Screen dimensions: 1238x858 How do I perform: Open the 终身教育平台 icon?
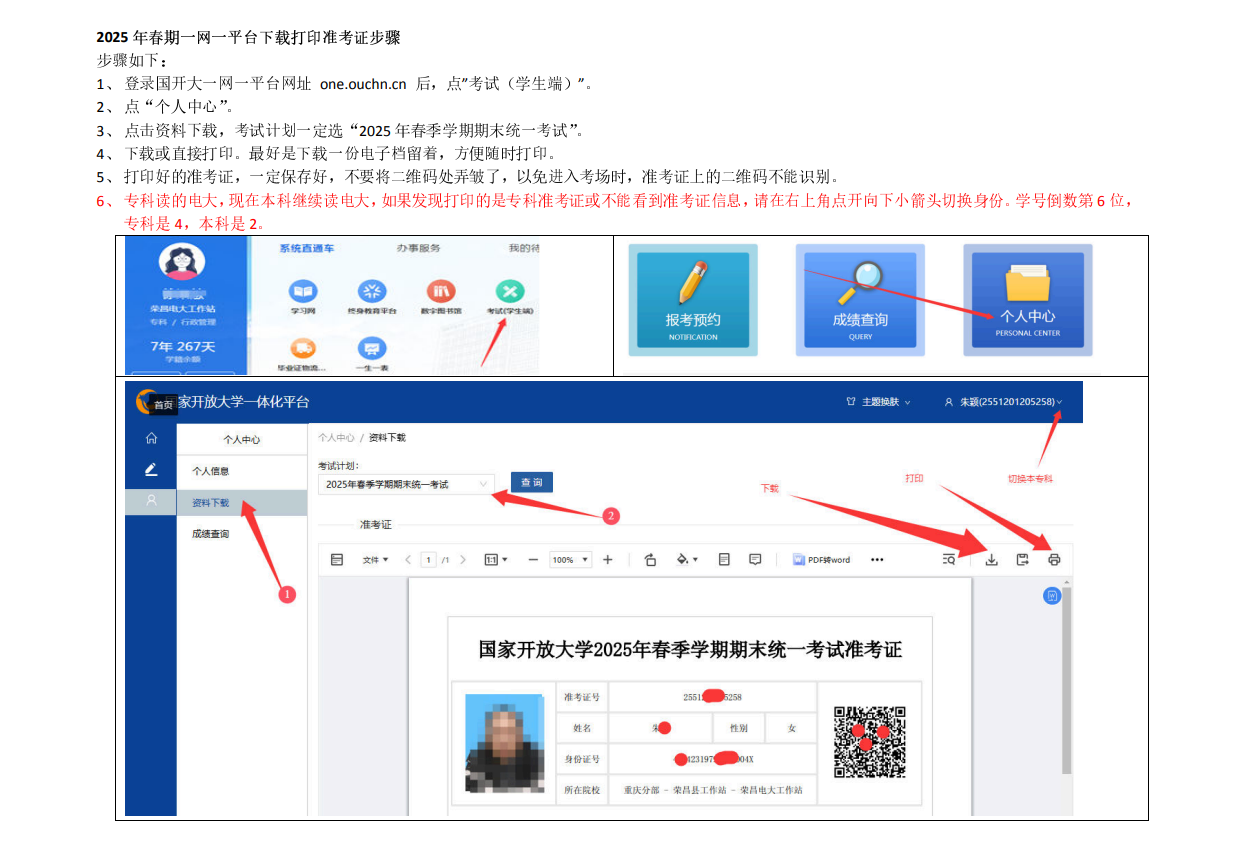372,291
